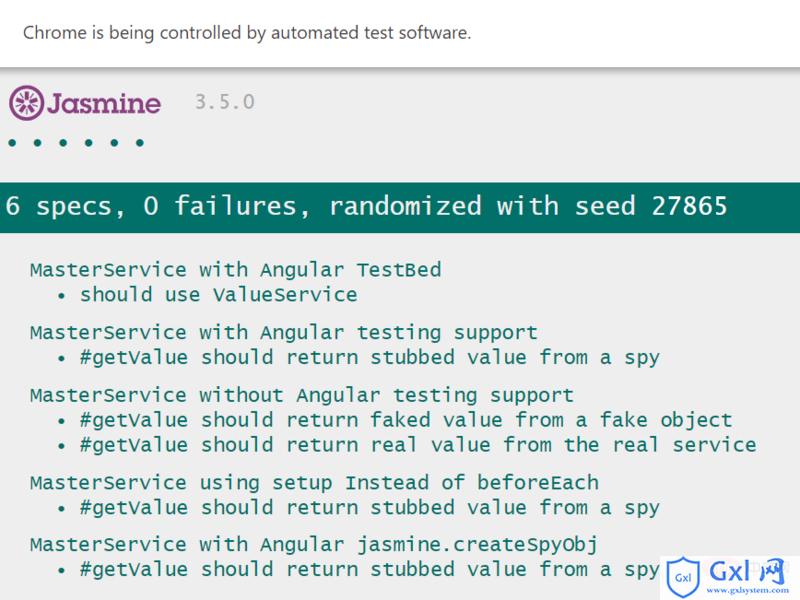Click the third green spec dot

pyautogui.click(x=63, y=143)
